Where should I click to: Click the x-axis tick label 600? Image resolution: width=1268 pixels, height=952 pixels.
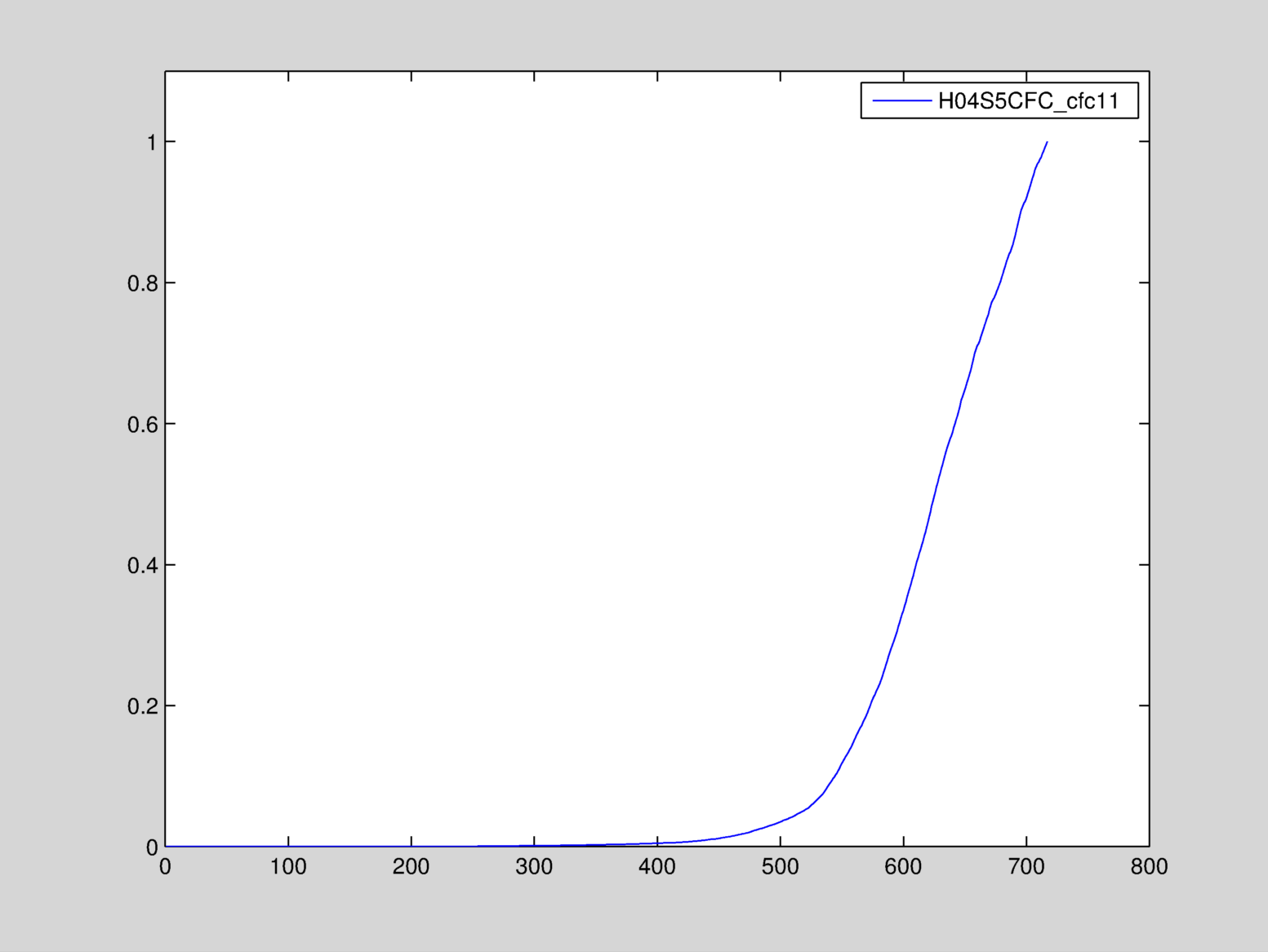tap(903, 867)
